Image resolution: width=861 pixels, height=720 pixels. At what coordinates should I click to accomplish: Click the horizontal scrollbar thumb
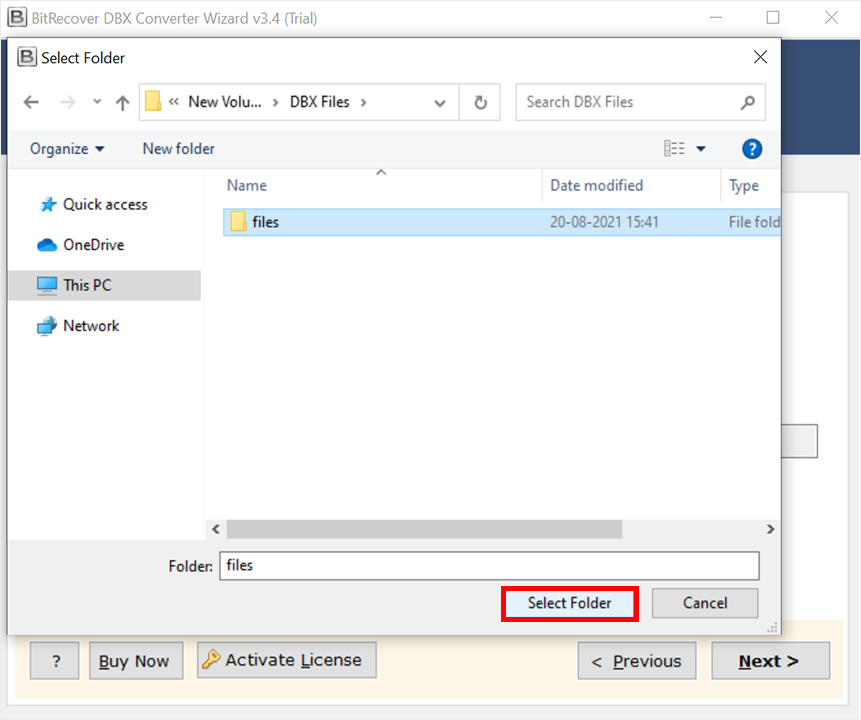coord(424,529)
